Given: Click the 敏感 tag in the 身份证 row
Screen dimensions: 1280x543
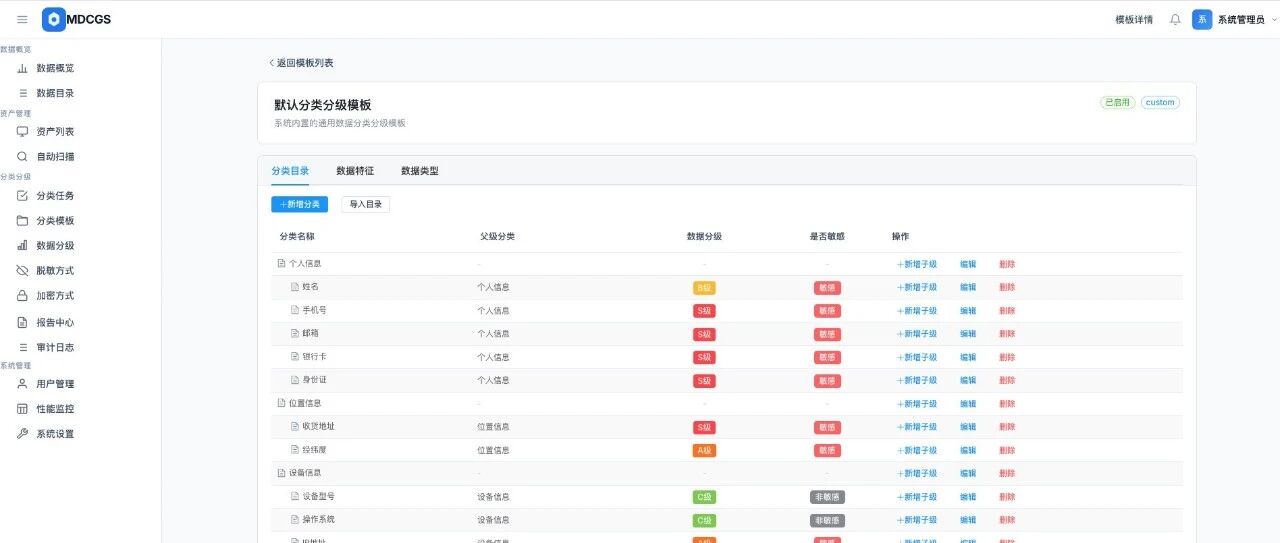Looking at the screenshot, I should point(827,380).
